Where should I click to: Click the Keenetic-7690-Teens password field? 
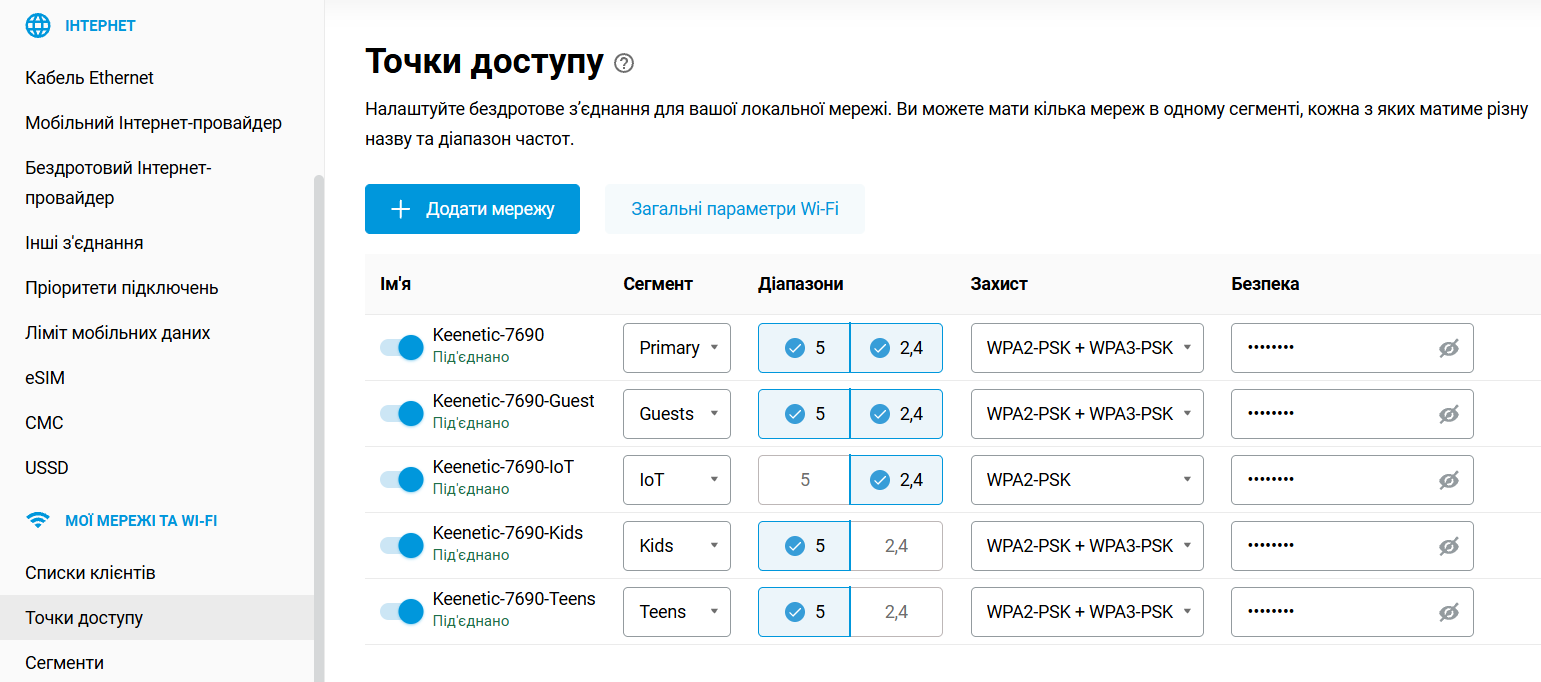coord(1352,612)
